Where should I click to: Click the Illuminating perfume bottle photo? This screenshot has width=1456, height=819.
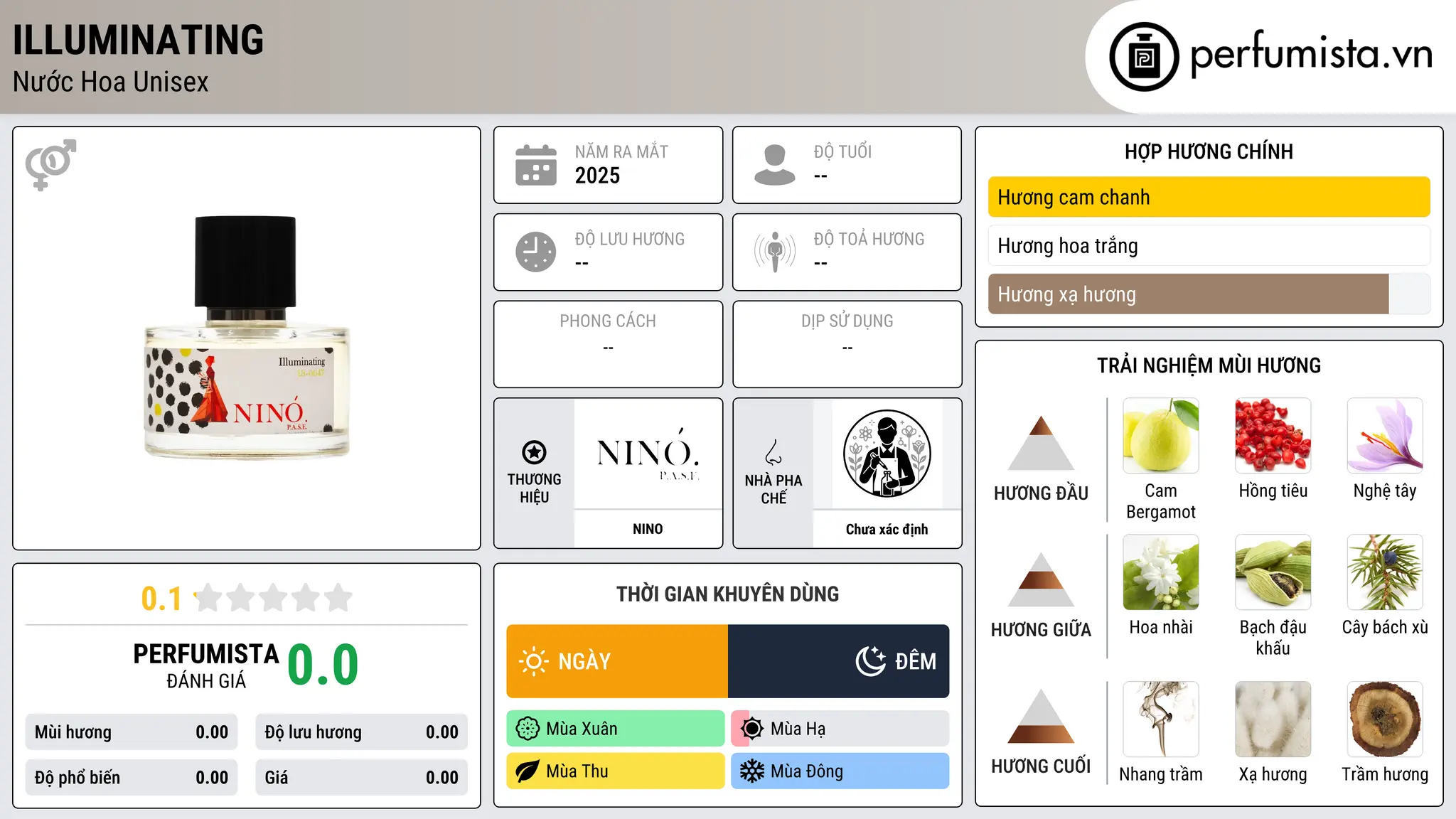(x=247, y=337)
